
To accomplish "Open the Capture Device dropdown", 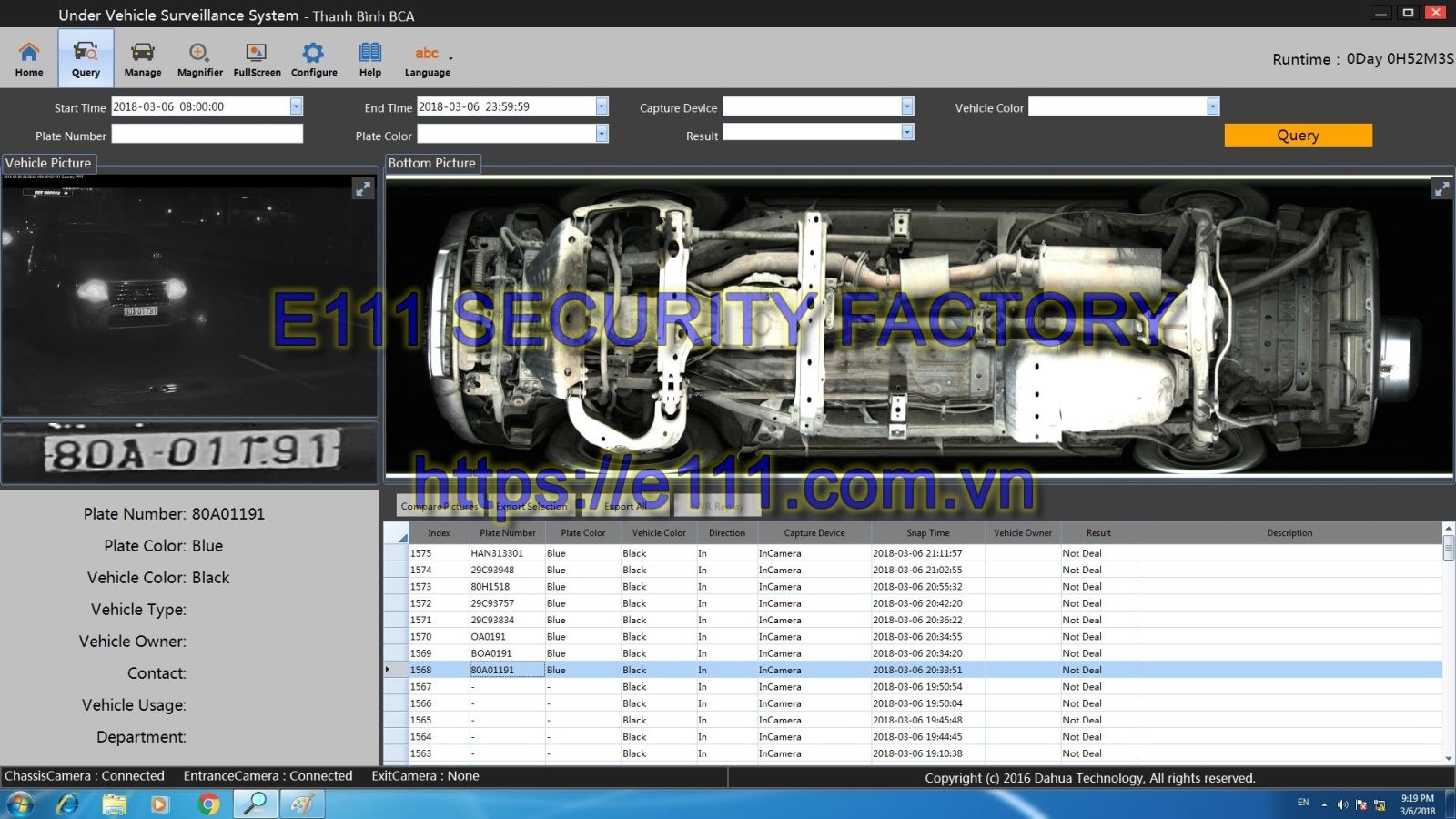I will coord(907,106).
